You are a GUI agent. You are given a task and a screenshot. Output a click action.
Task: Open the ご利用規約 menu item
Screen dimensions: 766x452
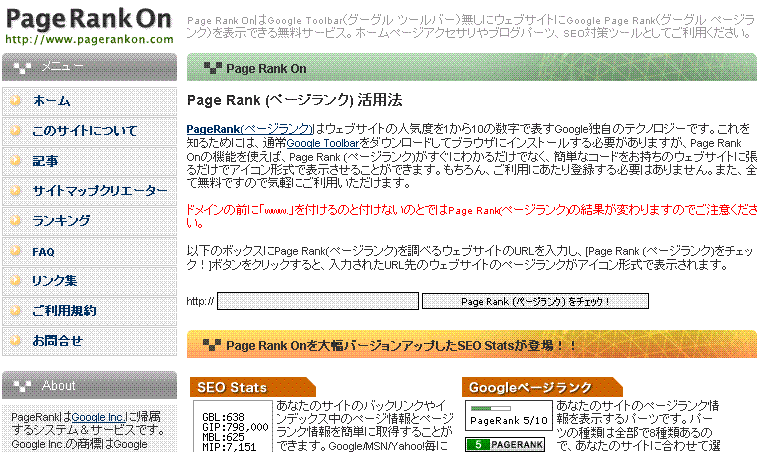point(89,311)
